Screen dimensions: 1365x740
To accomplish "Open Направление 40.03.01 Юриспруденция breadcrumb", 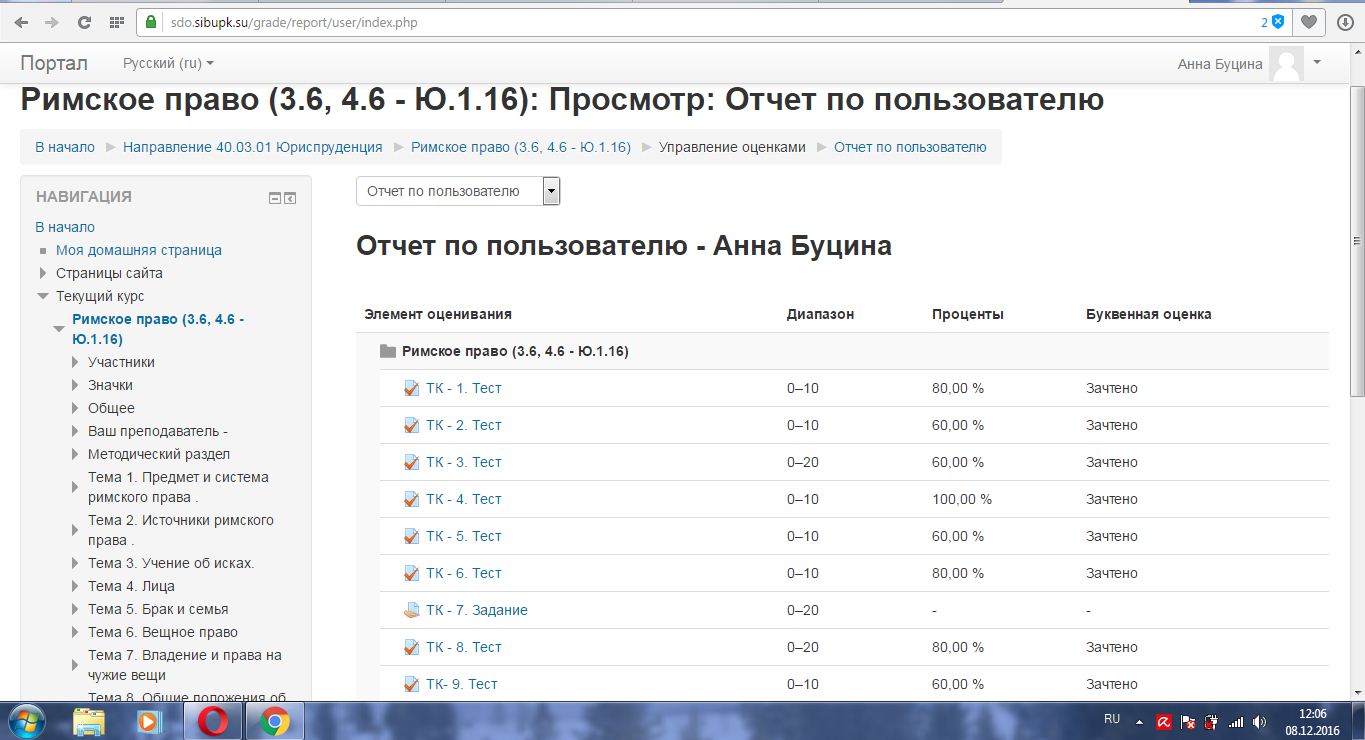I will [x=252, y=147].
